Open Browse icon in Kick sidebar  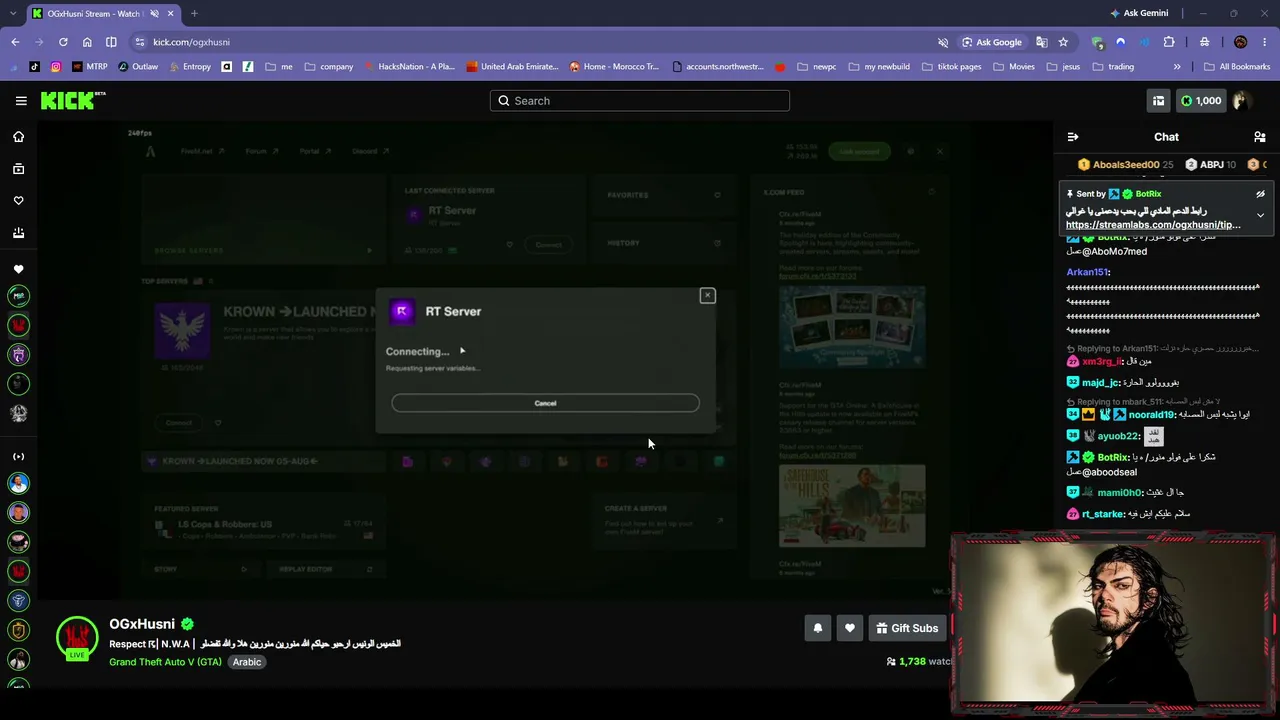tap(18, 169)
